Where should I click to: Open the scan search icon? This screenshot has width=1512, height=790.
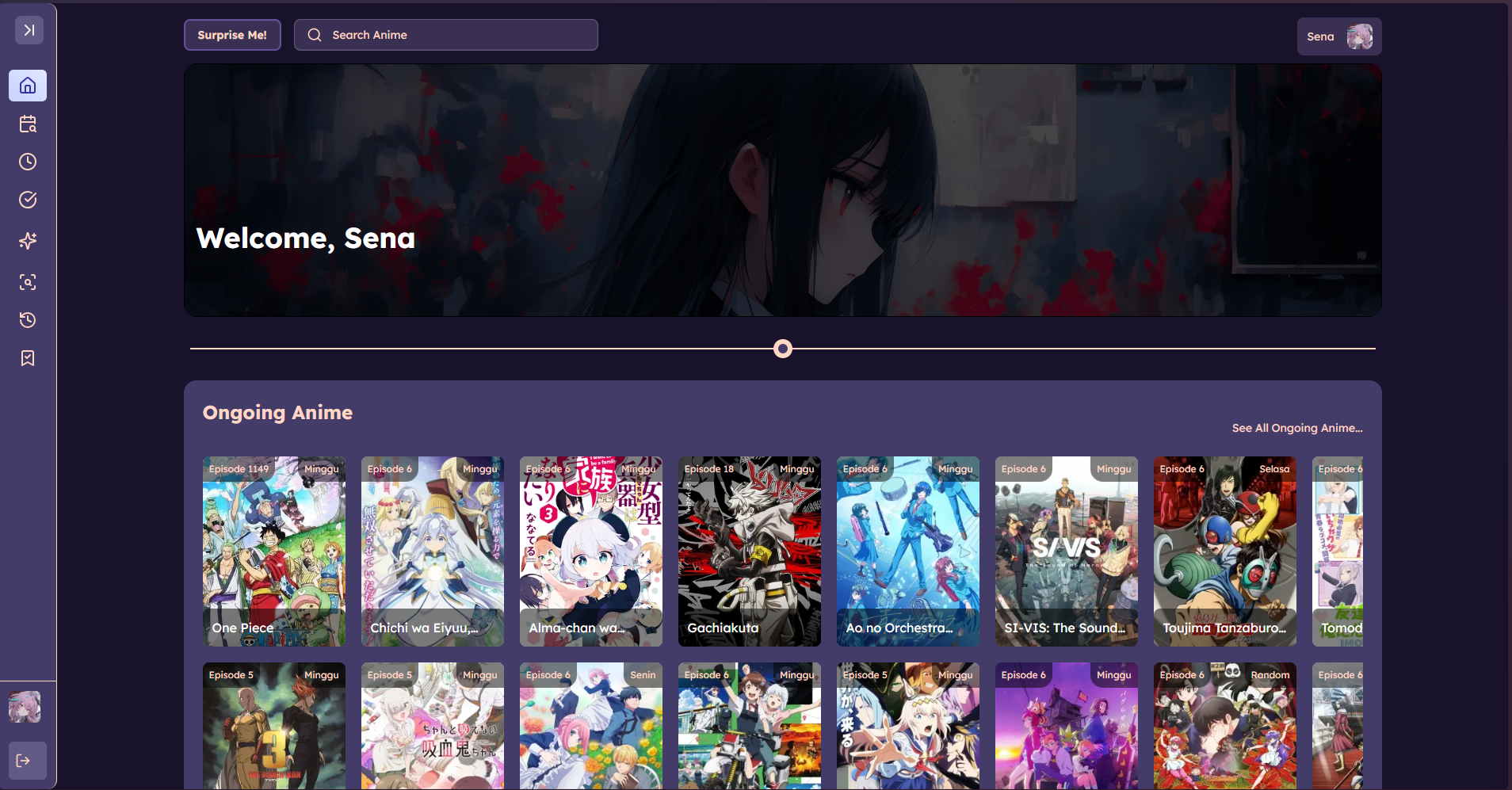coord(28,282)
